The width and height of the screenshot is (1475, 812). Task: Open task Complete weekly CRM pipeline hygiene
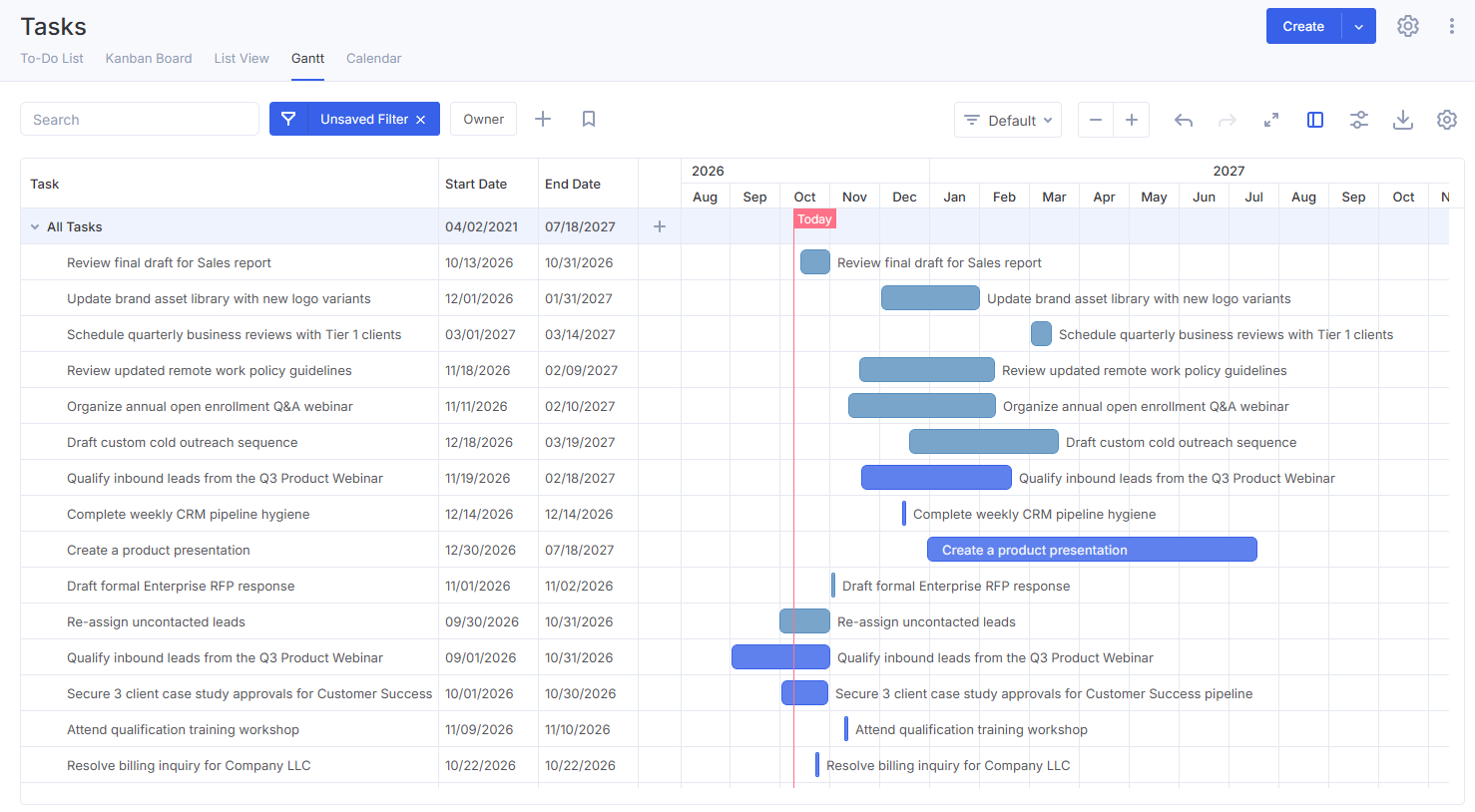click(188, 514)
